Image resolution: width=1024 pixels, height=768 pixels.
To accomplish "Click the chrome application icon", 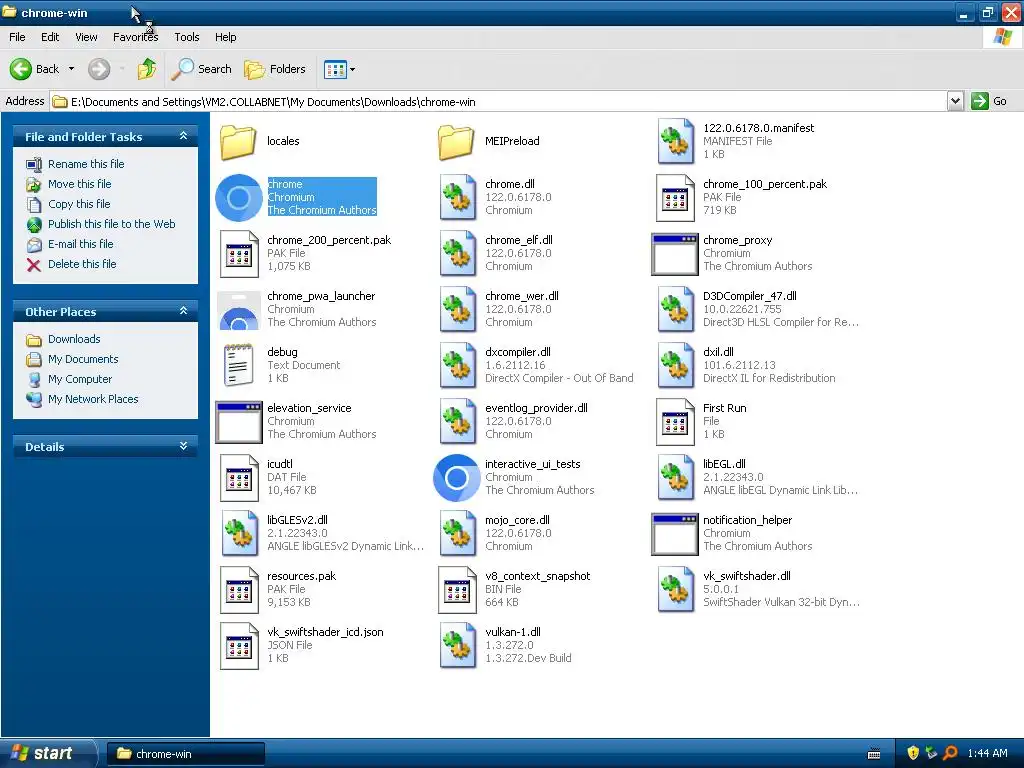I will pos(239,197).
